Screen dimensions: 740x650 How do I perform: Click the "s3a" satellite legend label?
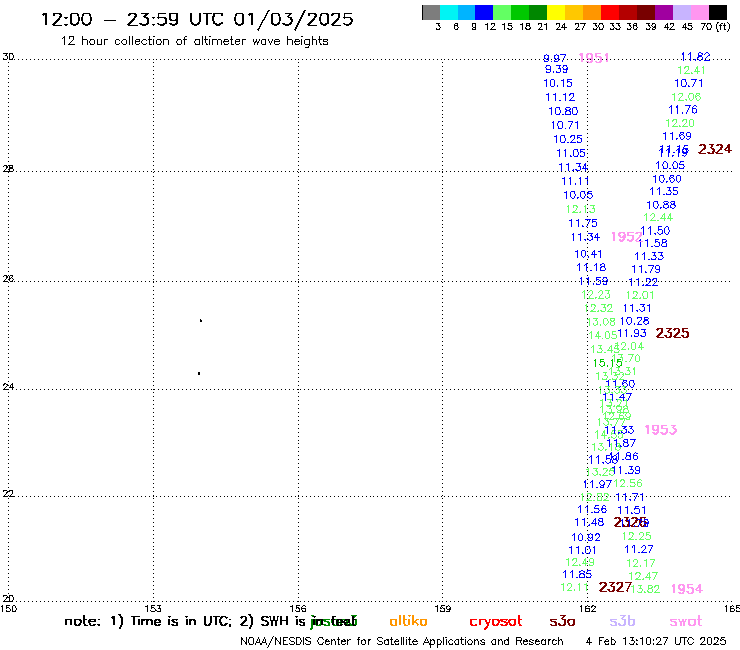[x=562, y=622]
